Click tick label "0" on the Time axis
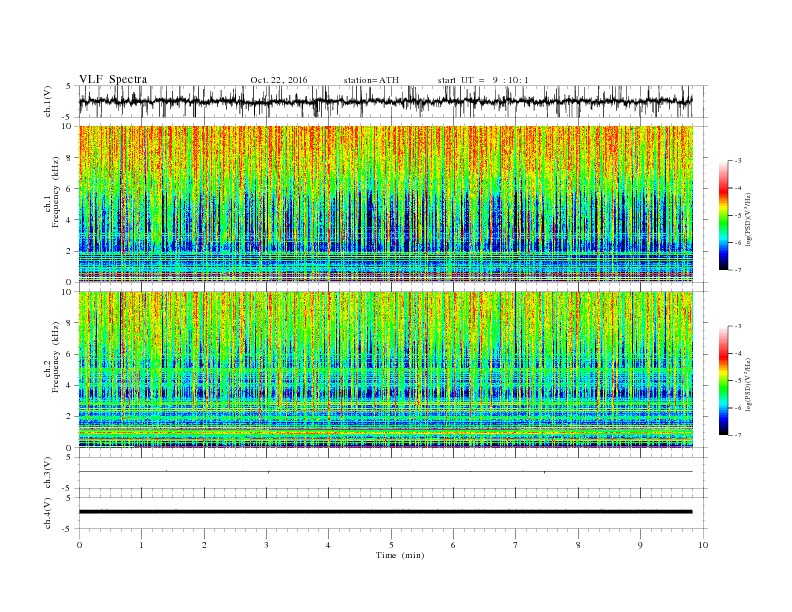Image resolution: width=792 pixels, height=612 pixels. tap(79, 545)
